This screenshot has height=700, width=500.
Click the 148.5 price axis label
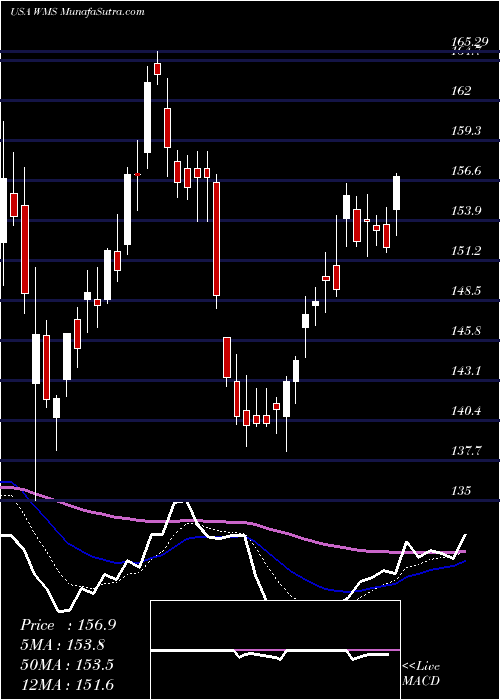[466, 291]
